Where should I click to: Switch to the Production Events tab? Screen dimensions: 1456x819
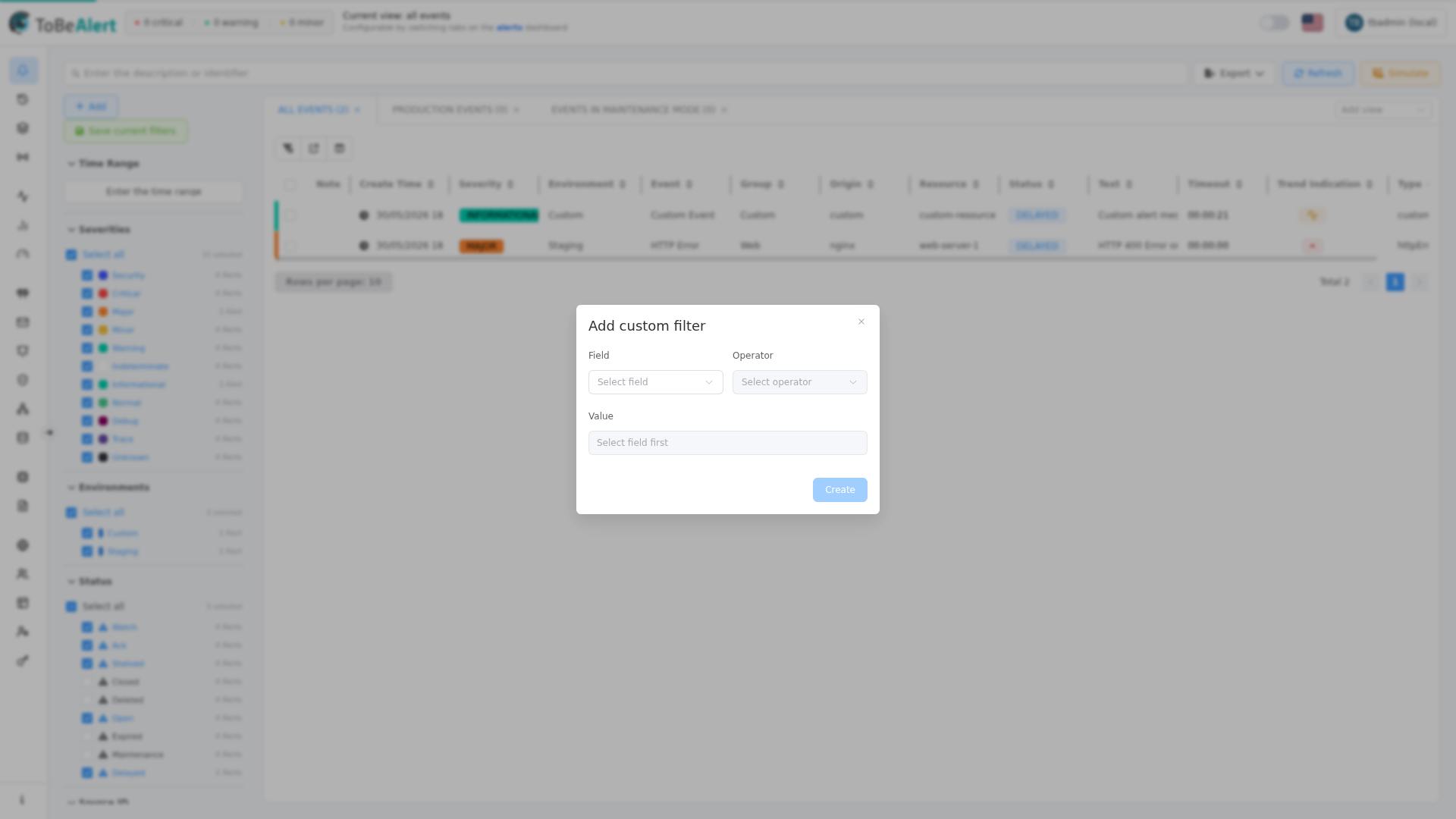[450, 110]
